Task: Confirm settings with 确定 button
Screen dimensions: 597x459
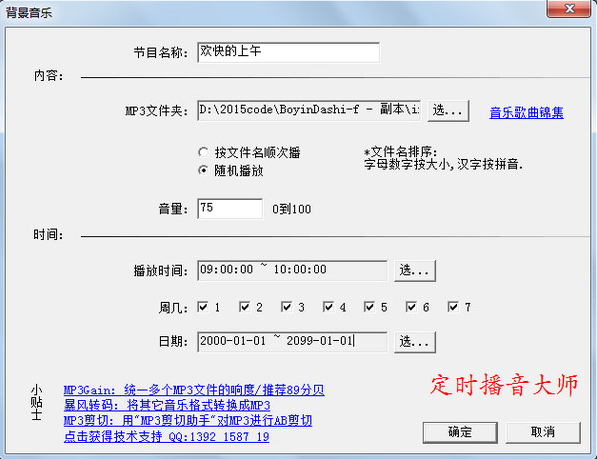Action: (460, 432)
